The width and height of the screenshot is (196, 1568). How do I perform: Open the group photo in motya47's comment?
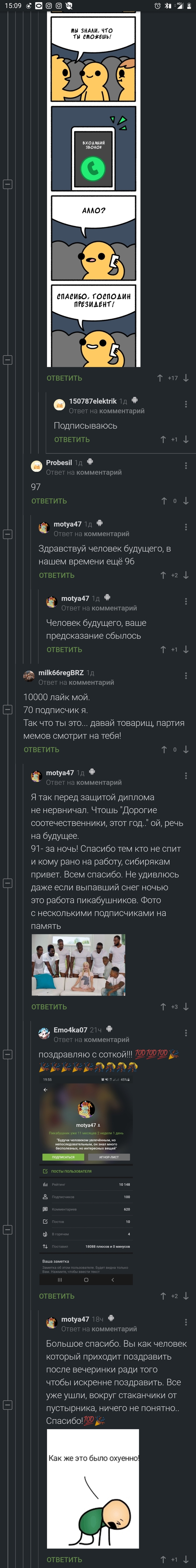(x=78, y=965)
